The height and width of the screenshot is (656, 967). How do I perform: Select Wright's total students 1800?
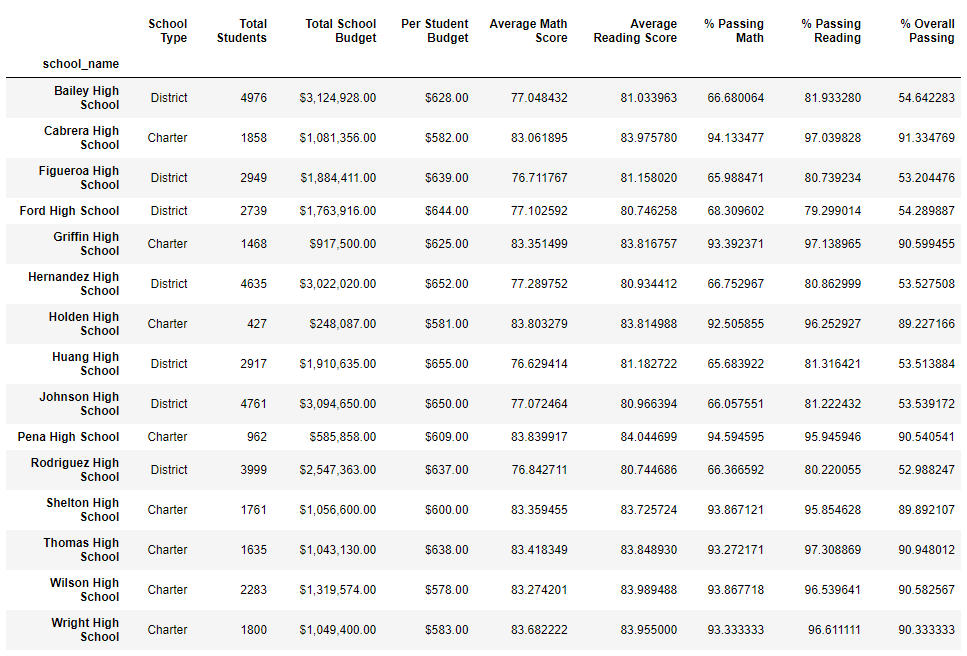click(x=253, y=631)
